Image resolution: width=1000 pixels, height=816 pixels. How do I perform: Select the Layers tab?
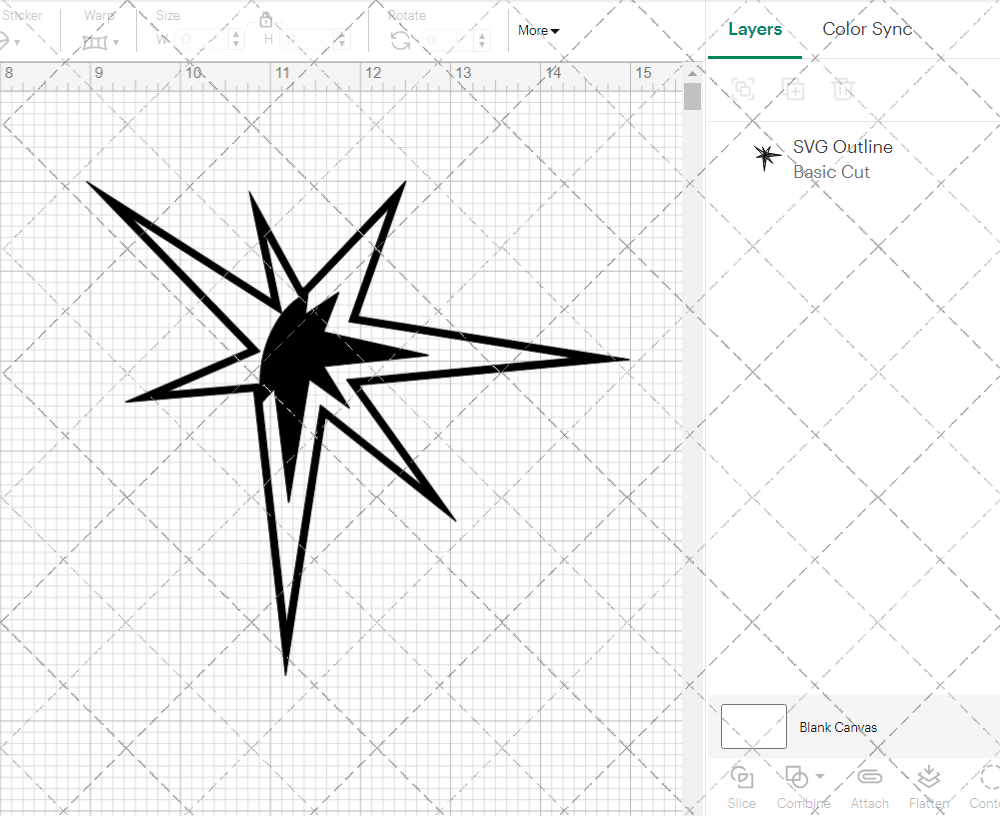(755, 29)
